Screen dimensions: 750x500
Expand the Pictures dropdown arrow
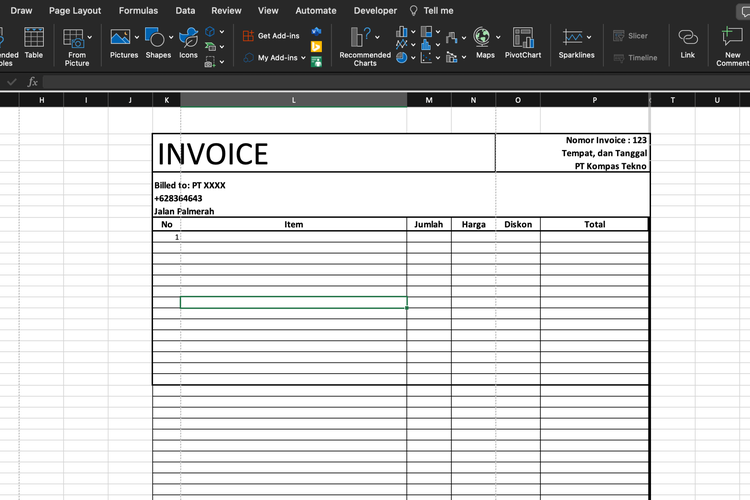[136, 37]
